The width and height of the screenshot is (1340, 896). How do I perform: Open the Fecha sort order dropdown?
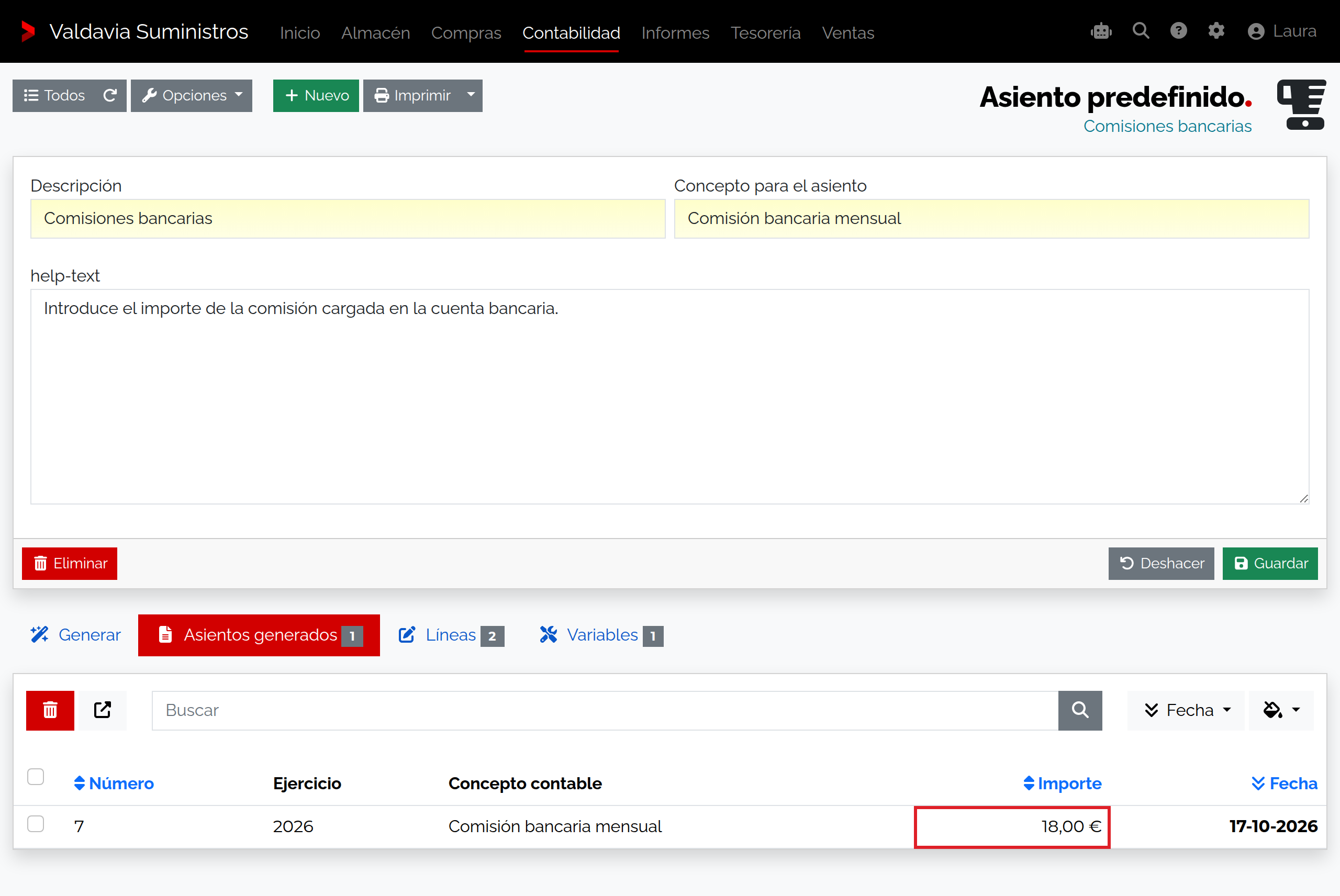[1186, 710]
